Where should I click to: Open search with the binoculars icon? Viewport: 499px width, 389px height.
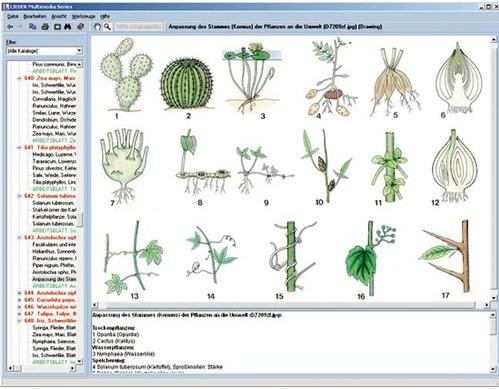tap(68, 27)
